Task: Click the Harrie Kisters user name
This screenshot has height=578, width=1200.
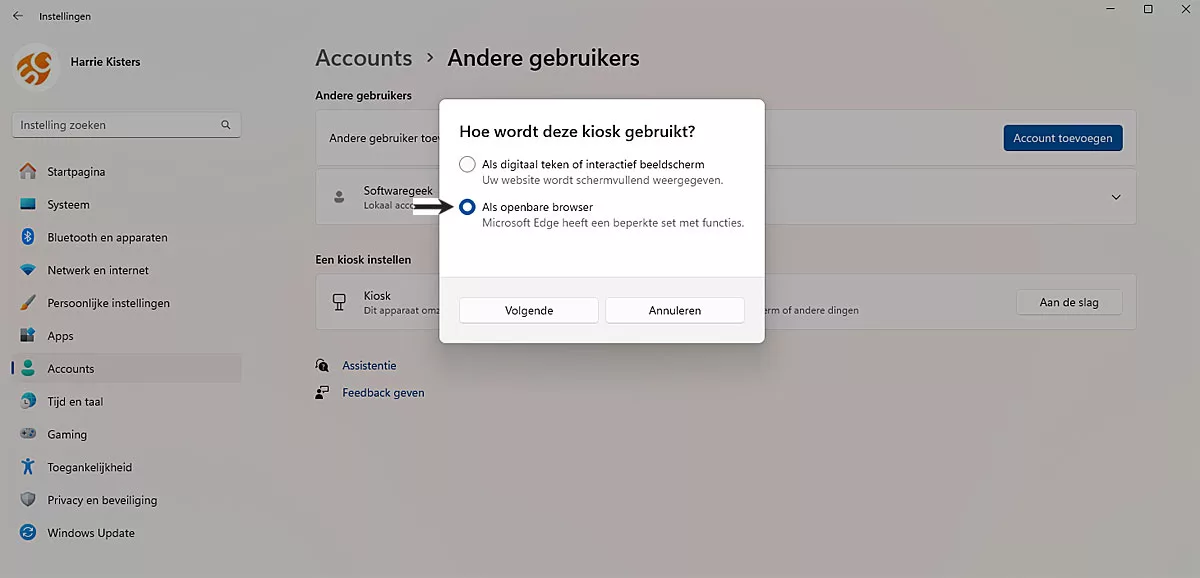Action: [105, 62]
